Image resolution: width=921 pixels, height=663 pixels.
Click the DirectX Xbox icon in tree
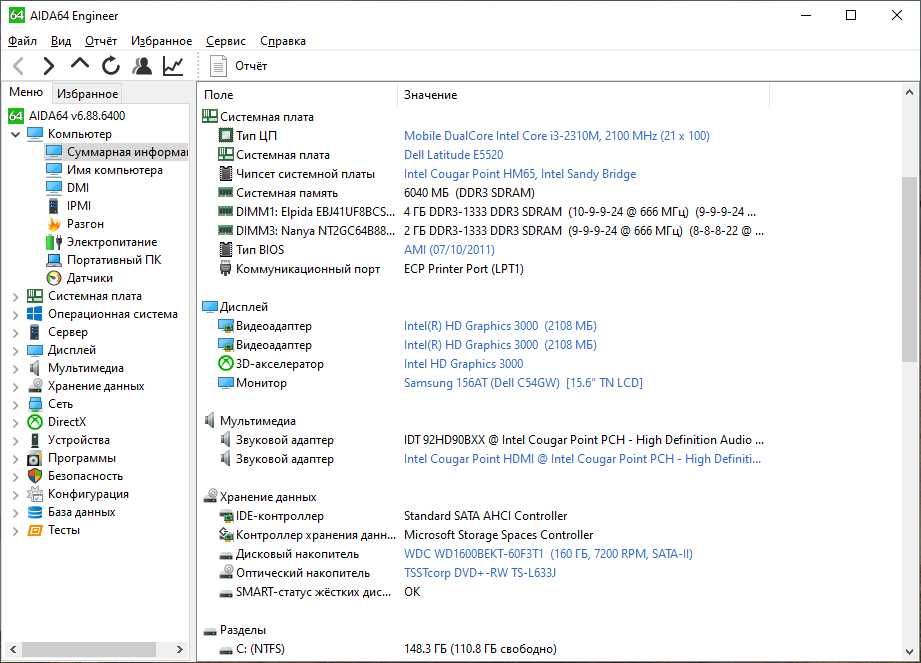(35, 422)
